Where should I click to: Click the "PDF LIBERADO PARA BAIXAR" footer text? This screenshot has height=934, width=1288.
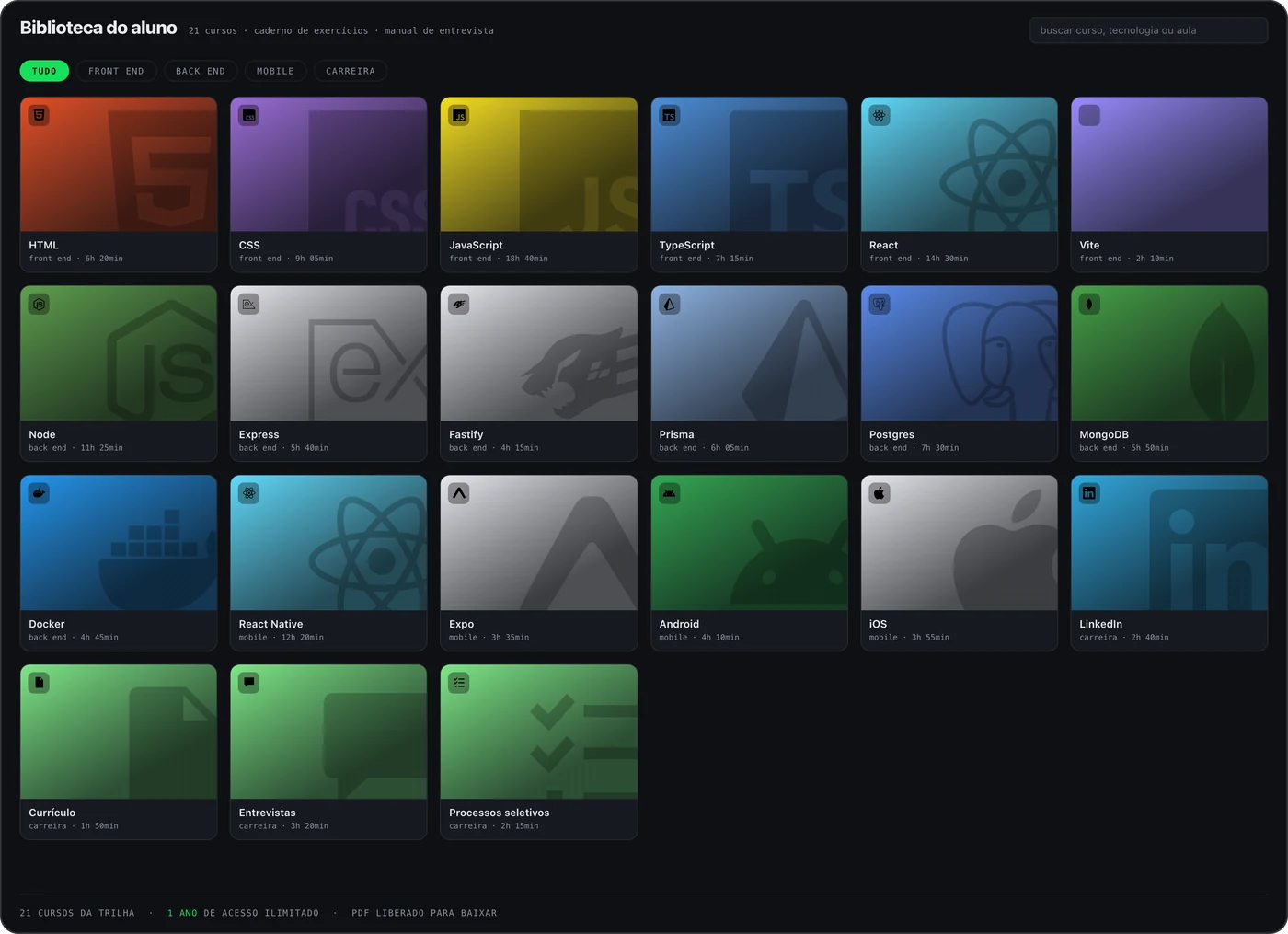(x=424, y=914)
